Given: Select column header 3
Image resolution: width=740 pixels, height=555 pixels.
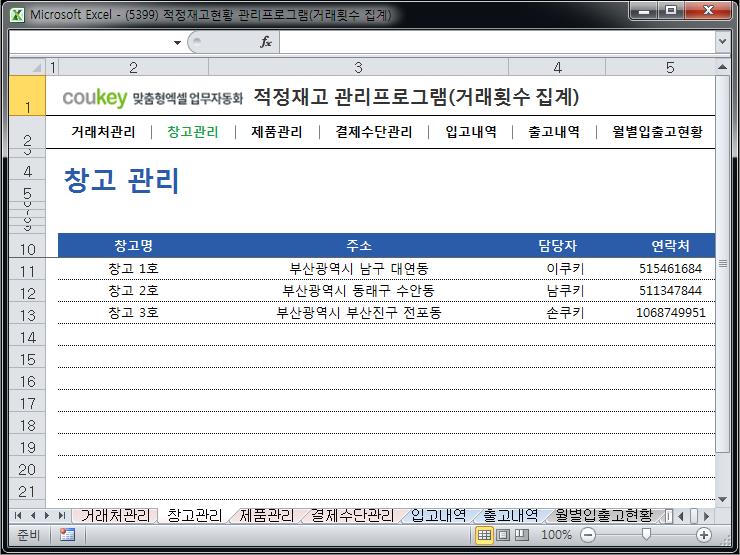Looking at the screenshot, I should click(358, 67).
